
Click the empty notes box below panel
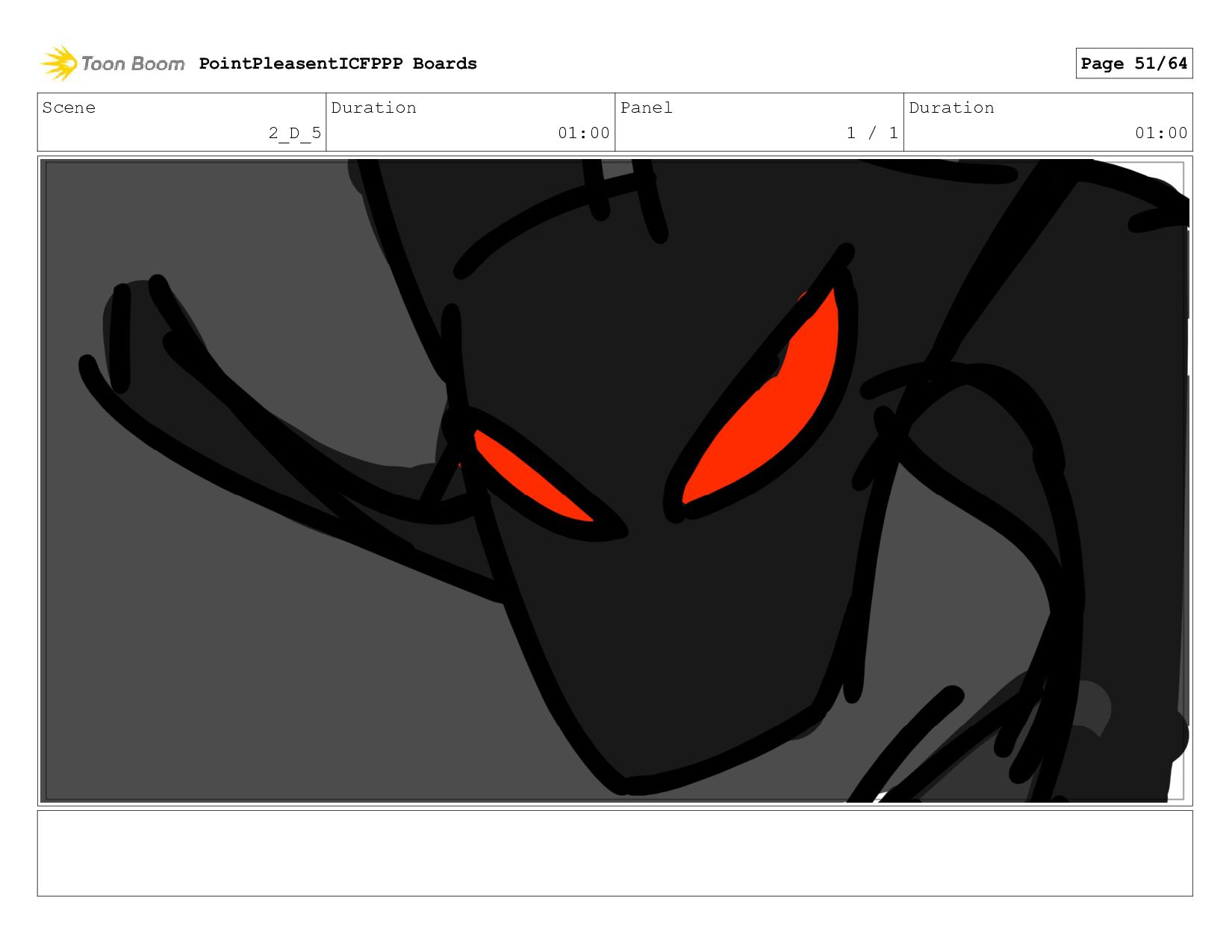click(x=615, y=853)
